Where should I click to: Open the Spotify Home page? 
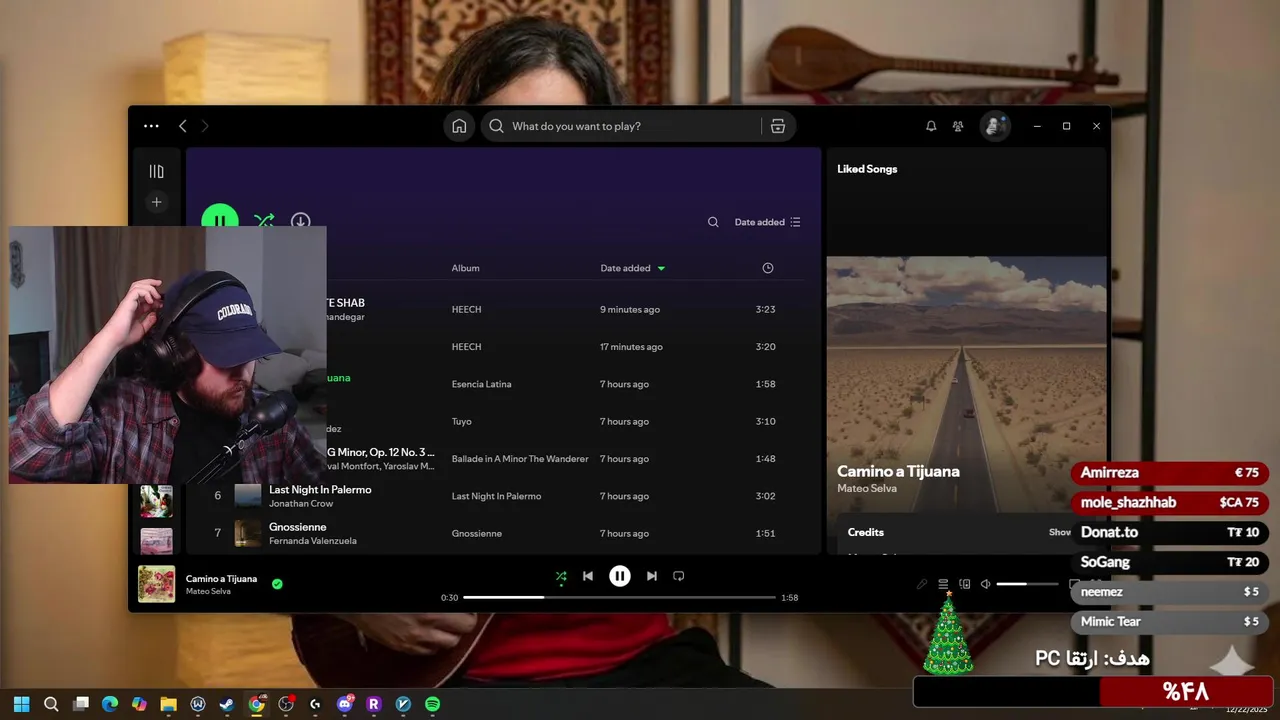tap(459, 126)
